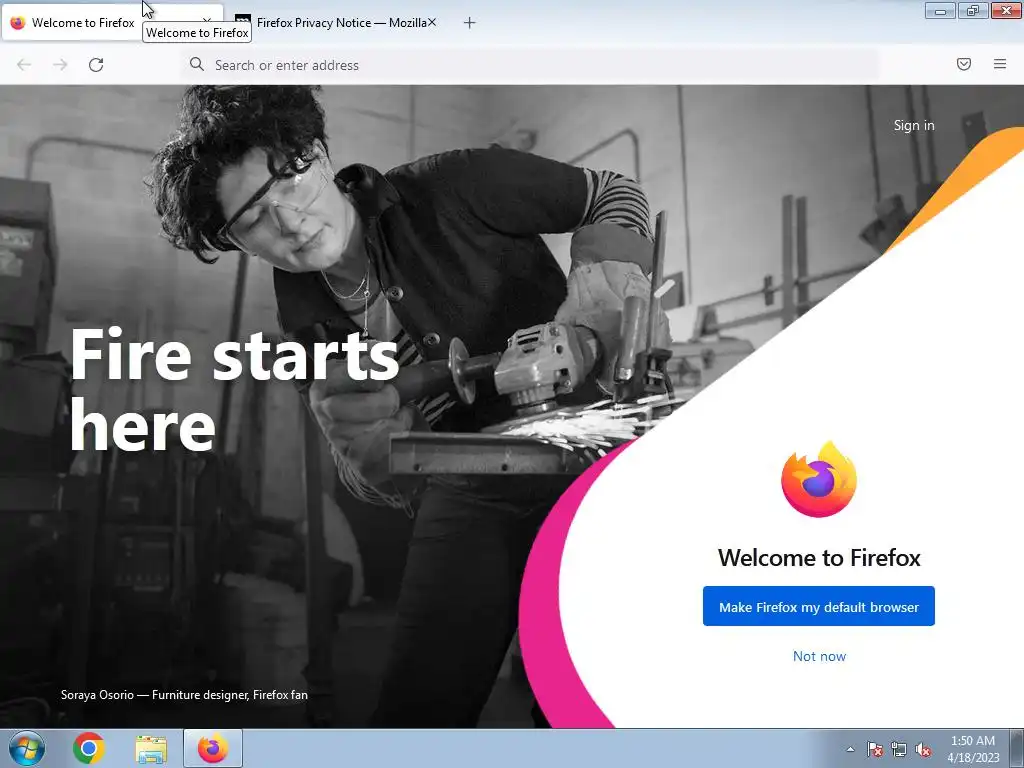
Task: Minimize the Firefox window
Action: pos(940,10)
